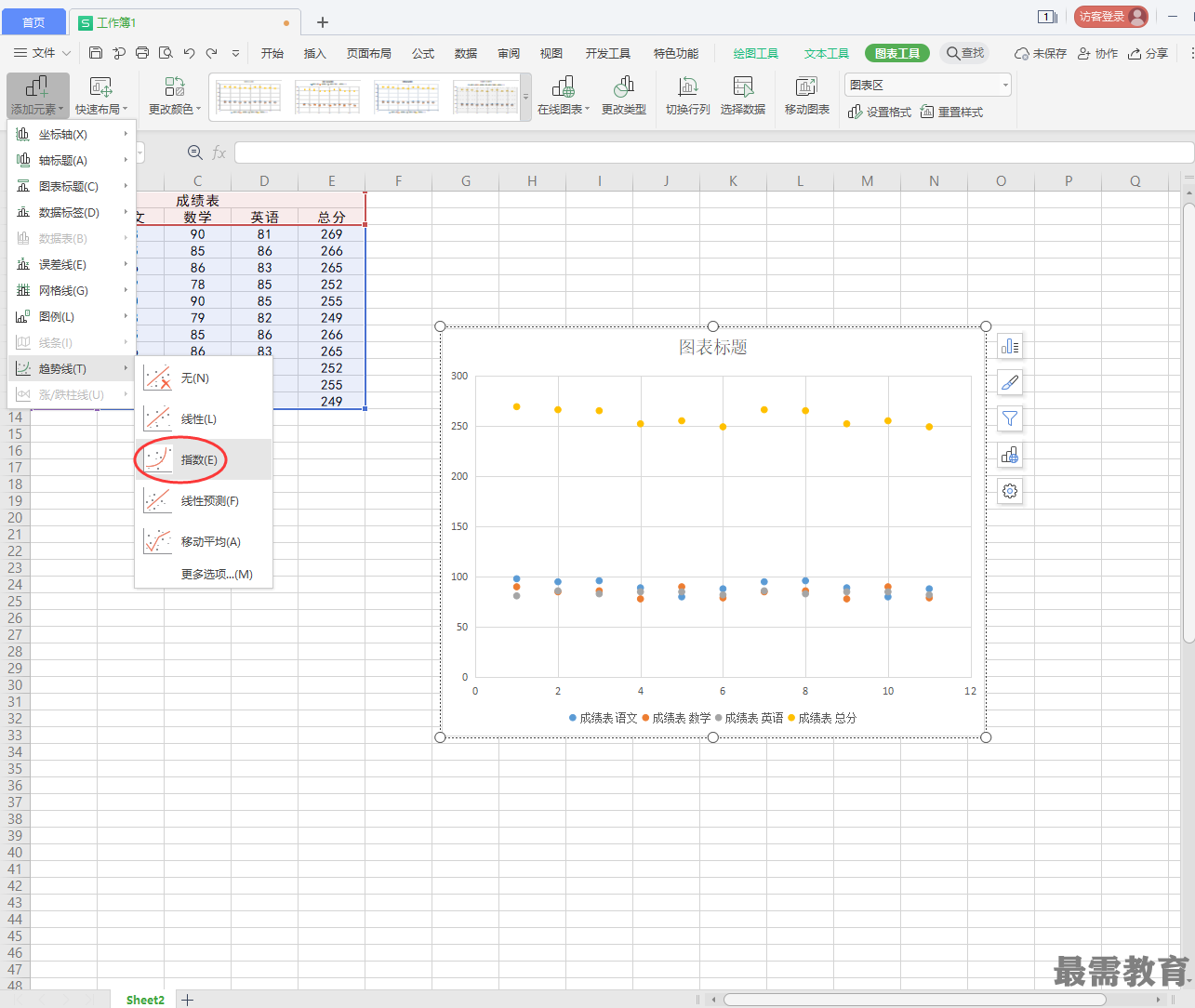The image size is (1195, 1008).
Task: Switch to the Sheet2 worksheet tab
Action: 145,1000
